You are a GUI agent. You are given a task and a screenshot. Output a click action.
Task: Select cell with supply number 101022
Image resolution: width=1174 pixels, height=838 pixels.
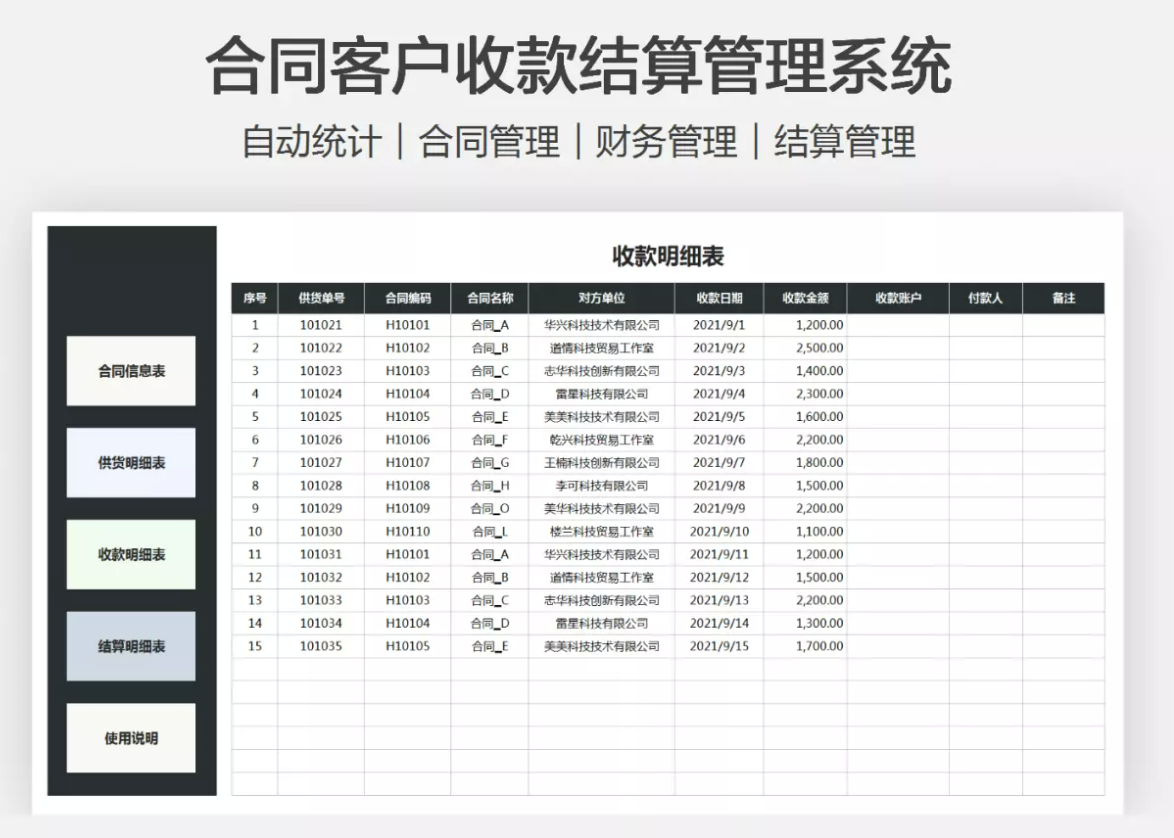tap(321, 348)
